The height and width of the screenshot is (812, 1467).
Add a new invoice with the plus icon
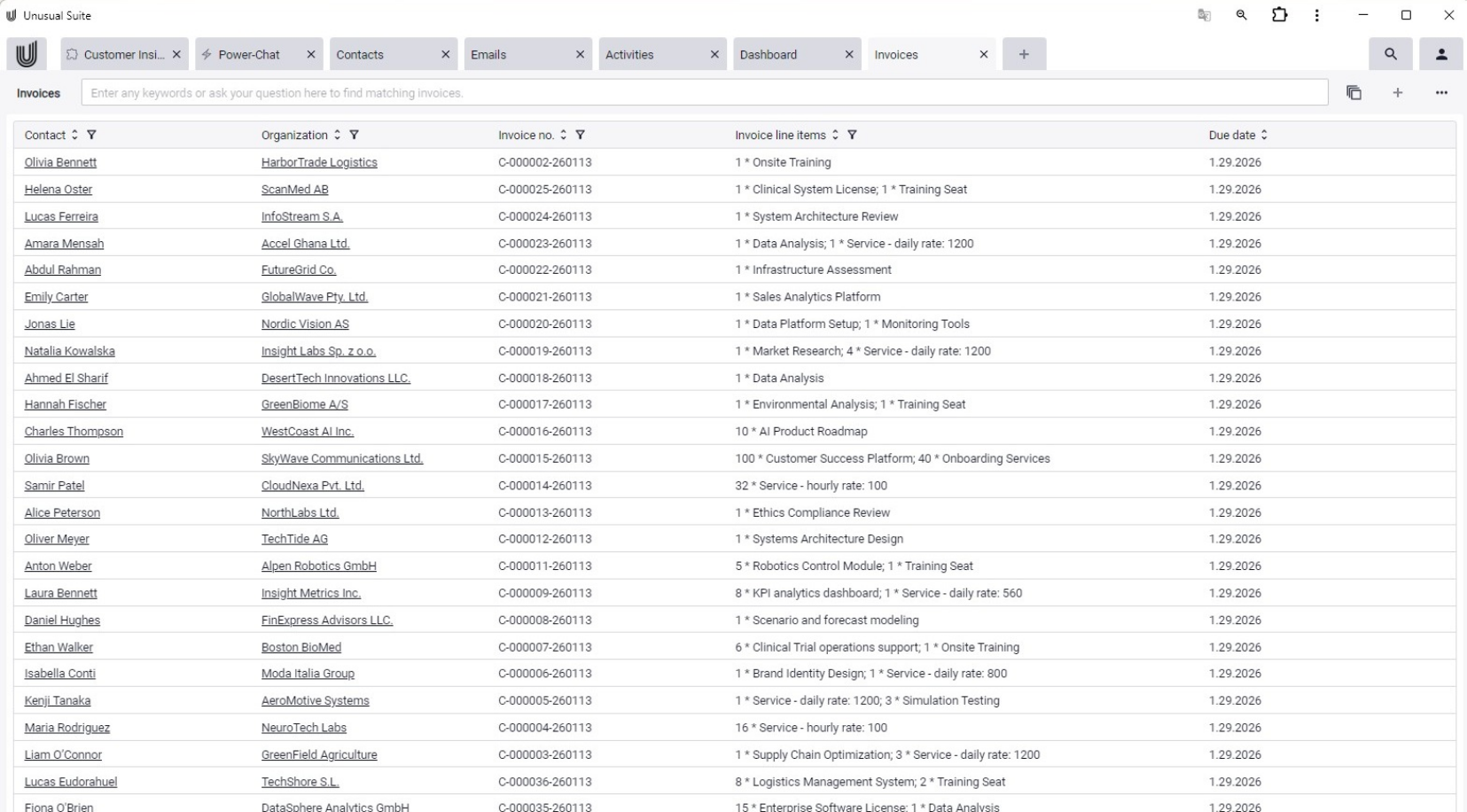point(1397,93)
